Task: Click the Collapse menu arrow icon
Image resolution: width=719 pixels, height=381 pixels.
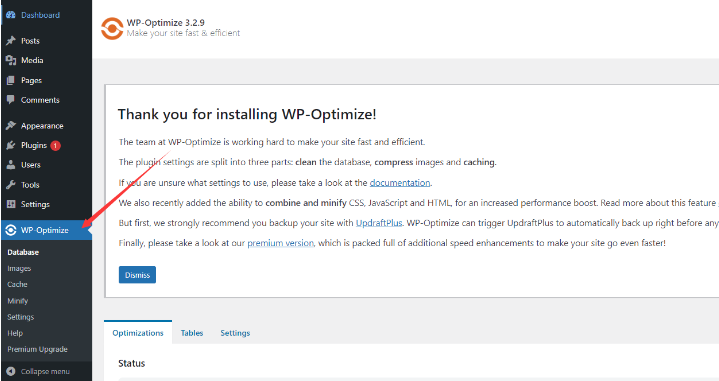Action: pyautogui.click(x=11, y=371)
